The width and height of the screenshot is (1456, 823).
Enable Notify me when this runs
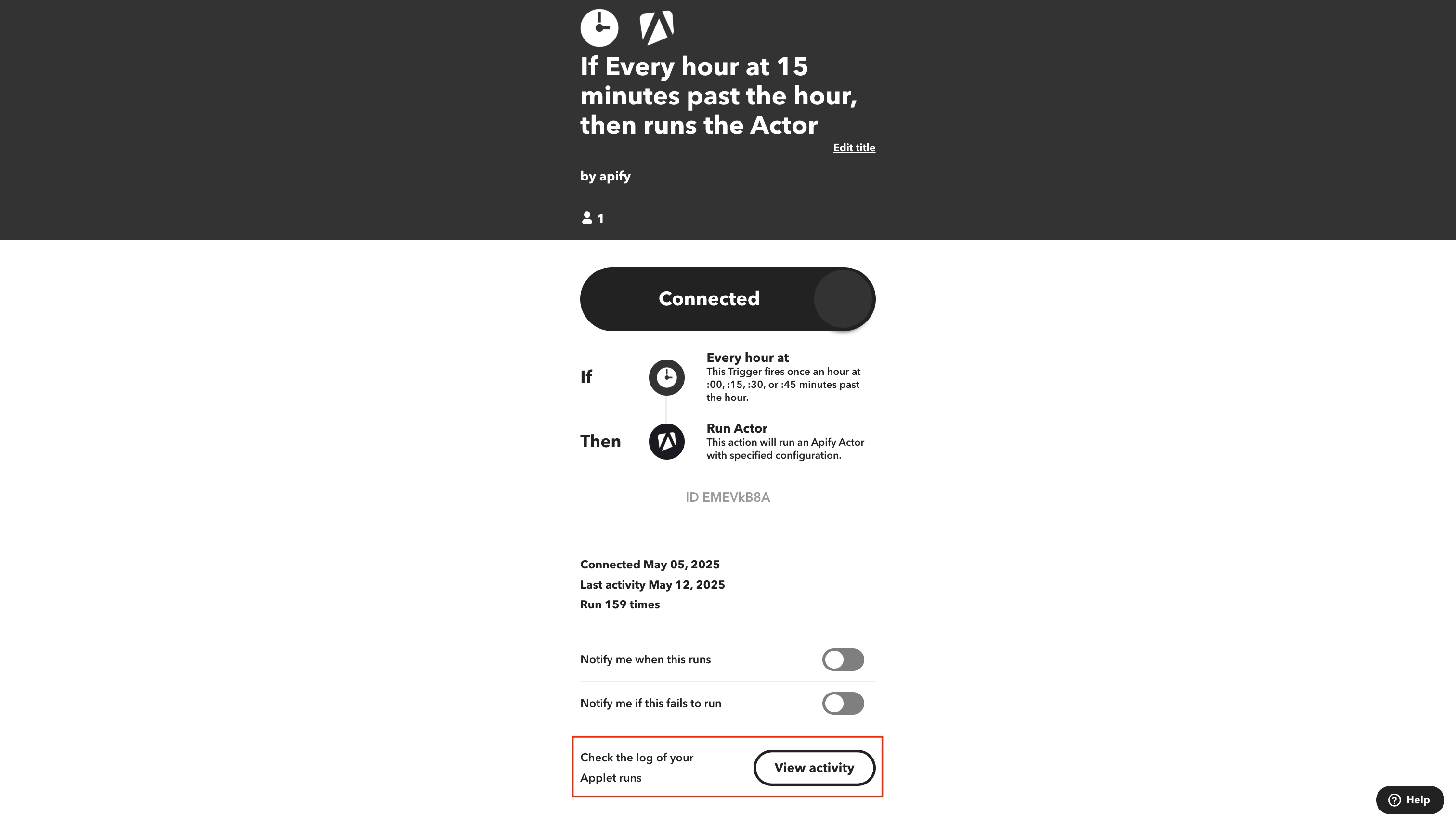(843, 660)
